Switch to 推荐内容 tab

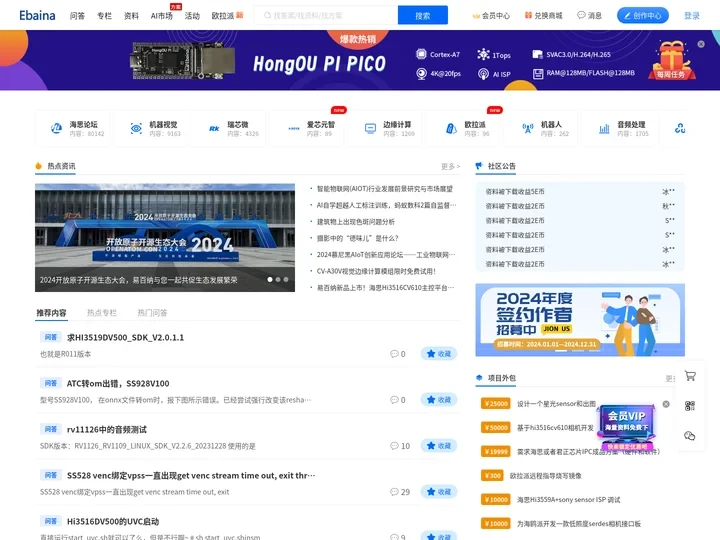(51, 313)
